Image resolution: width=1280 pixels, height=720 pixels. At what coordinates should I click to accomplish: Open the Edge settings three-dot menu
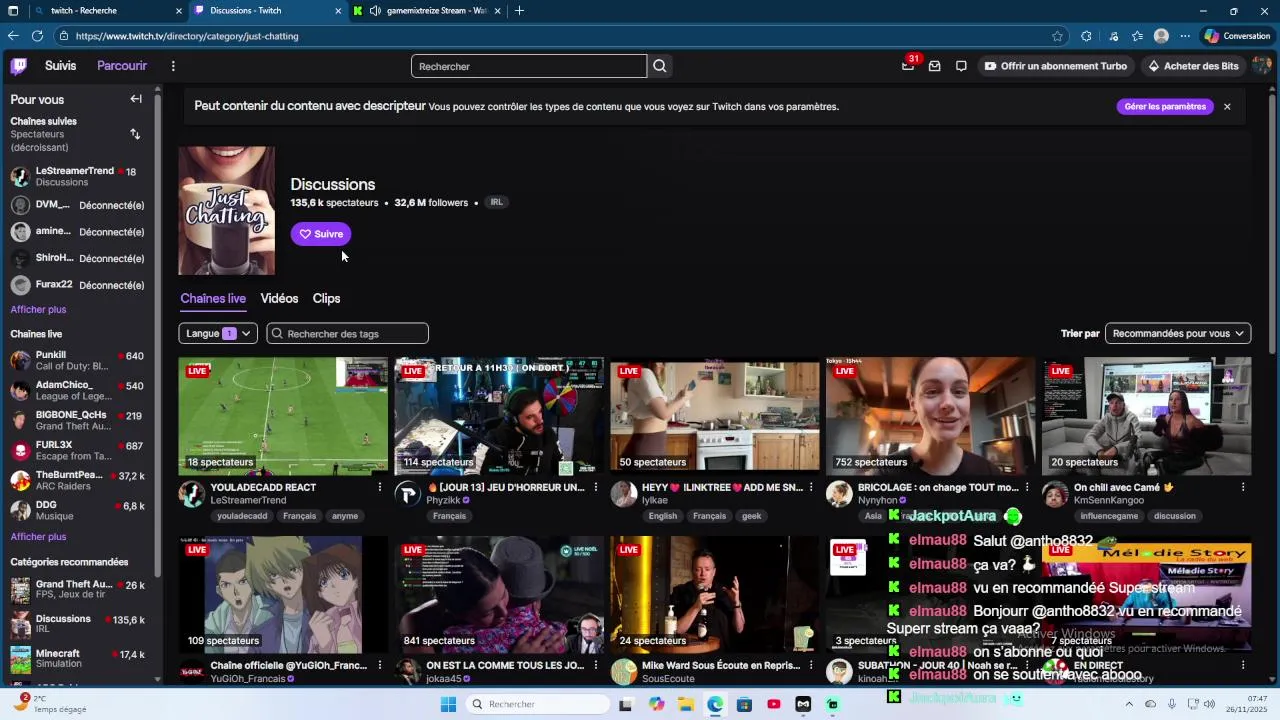1185,36
